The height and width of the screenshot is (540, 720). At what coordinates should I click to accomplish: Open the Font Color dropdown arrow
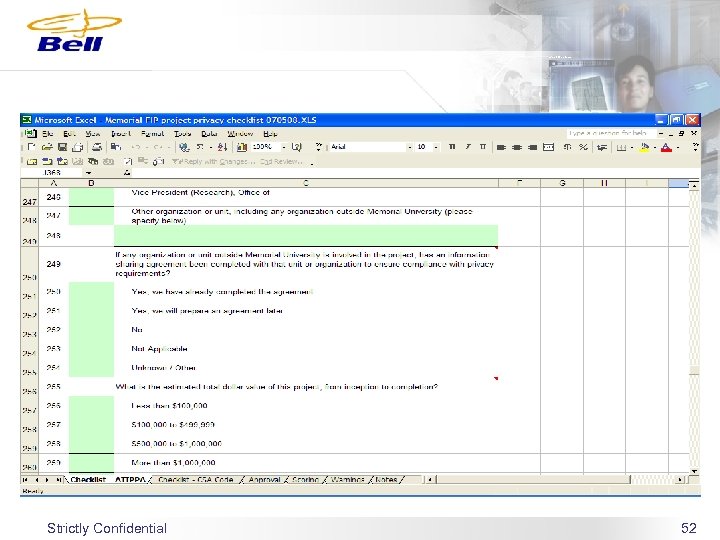click(678, 147)
